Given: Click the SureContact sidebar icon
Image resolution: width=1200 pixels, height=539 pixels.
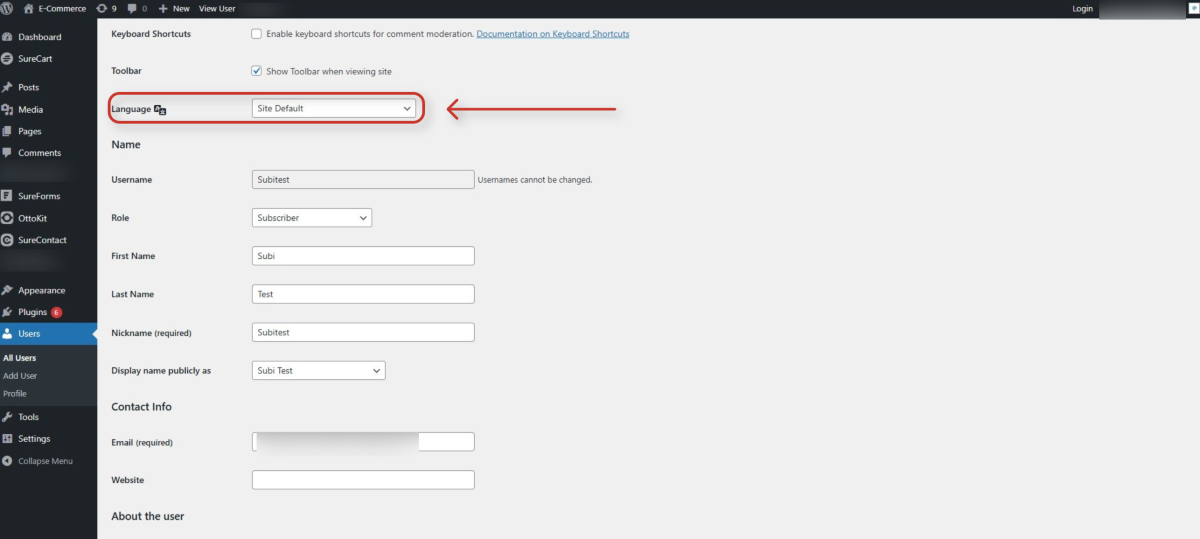Looking at the screenshot, I should coord(7,240).
